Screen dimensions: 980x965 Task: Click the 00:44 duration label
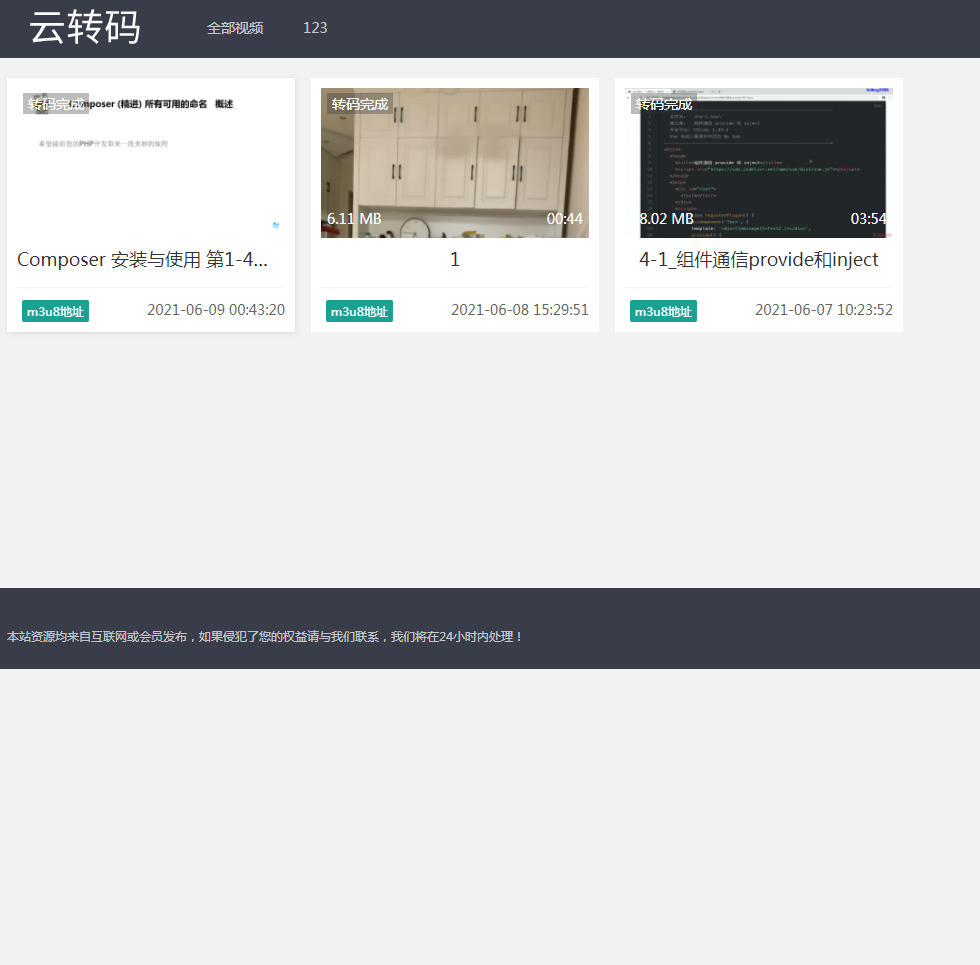[x=564, y=219]
